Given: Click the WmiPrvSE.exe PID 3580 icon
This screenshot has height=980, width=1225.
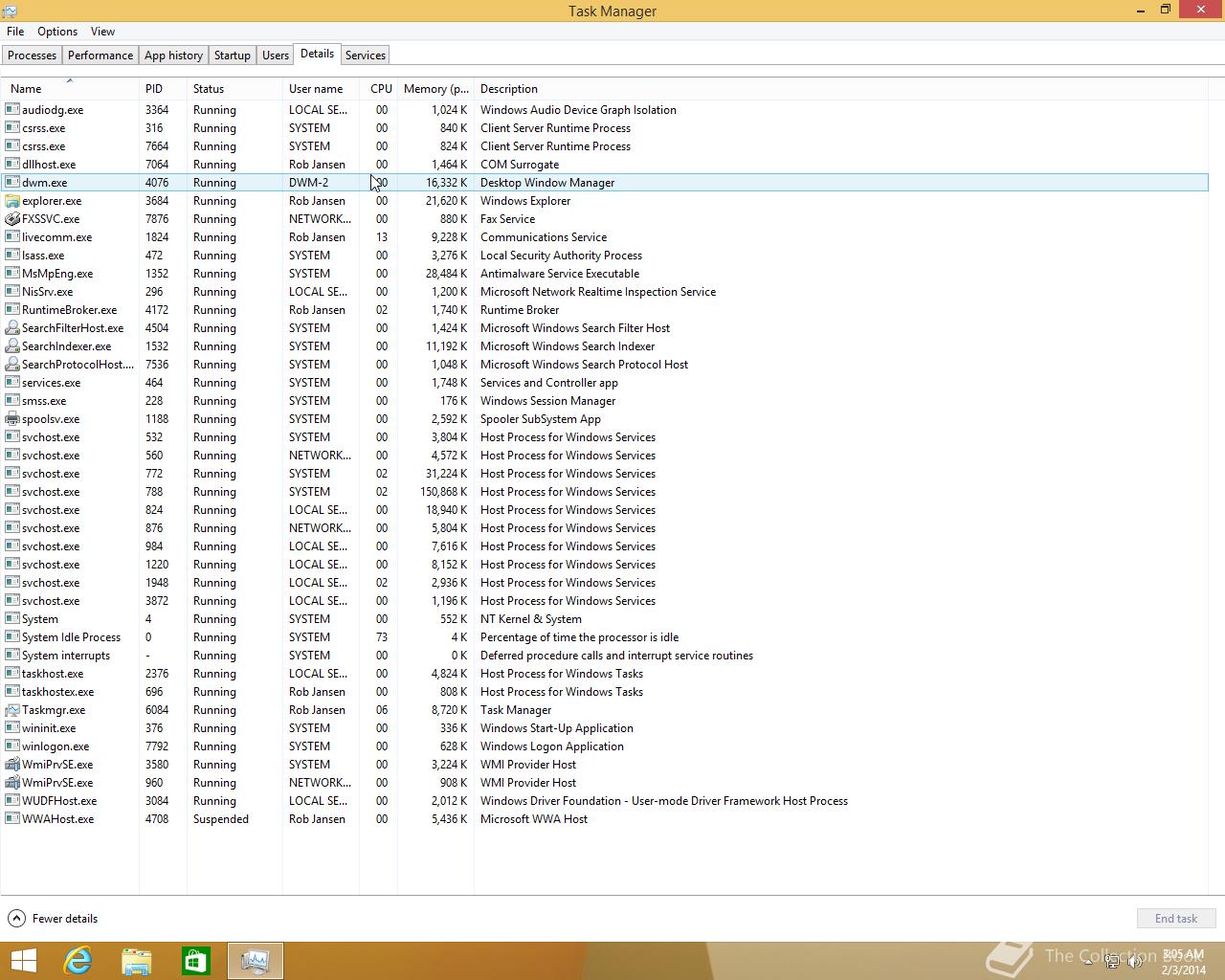Looking at the screenshot, I should (12, 765).
